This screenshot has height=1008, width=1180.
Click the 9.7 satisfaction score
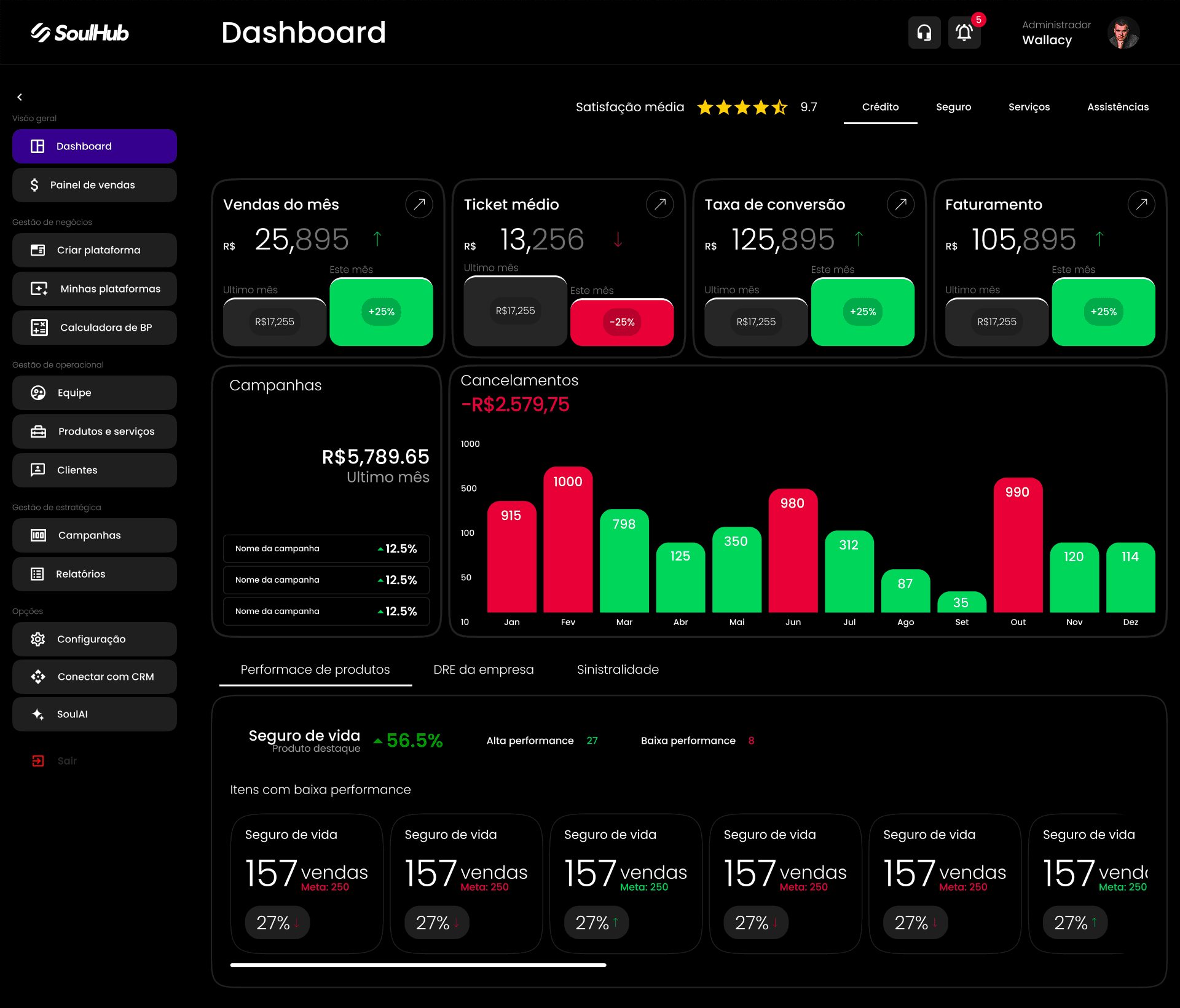click(x=809, y=107)
